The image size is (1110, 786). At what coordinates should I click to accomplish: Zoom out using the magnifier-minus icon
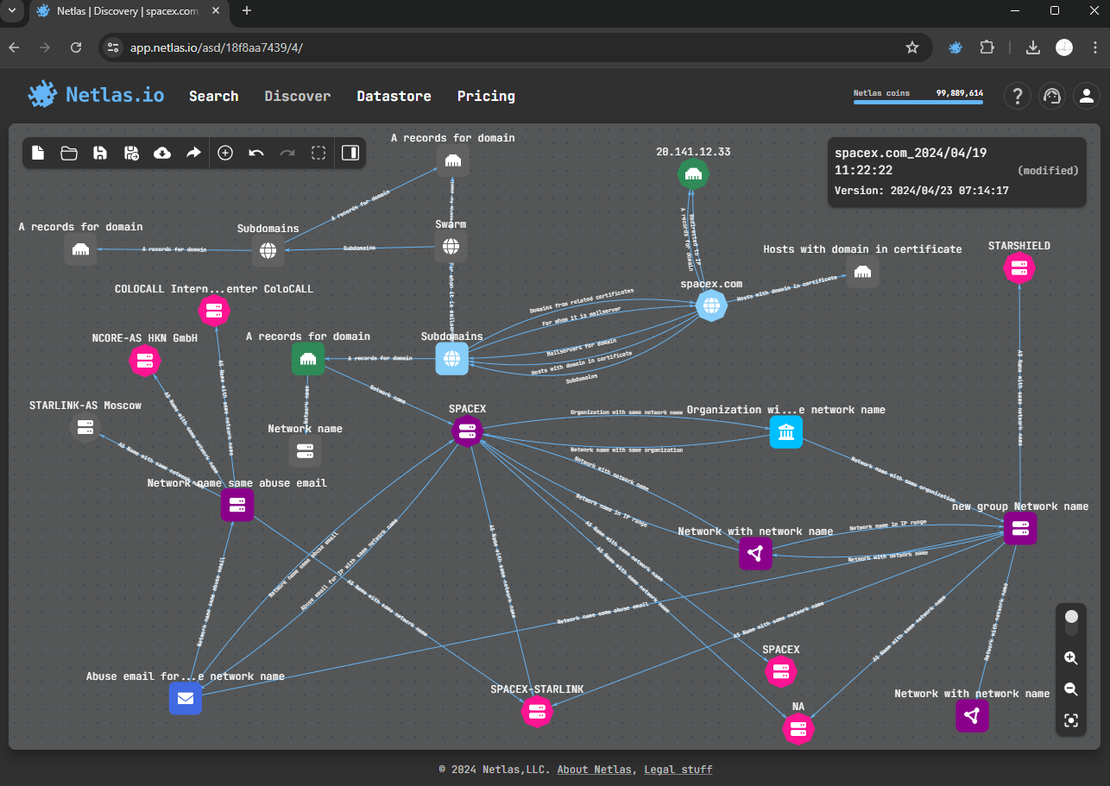(x=1071, y=689)
